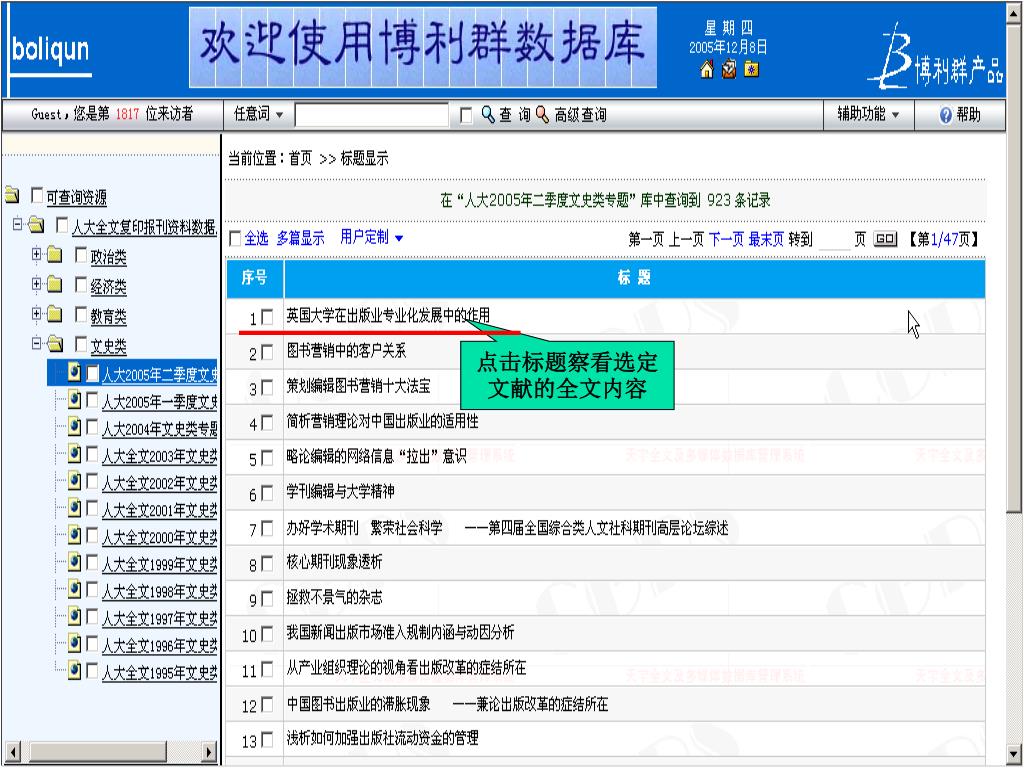Click the 高级查询 advanced search item
The width and height of the screenshot is (1024, 768).
(x=580, y=116)
